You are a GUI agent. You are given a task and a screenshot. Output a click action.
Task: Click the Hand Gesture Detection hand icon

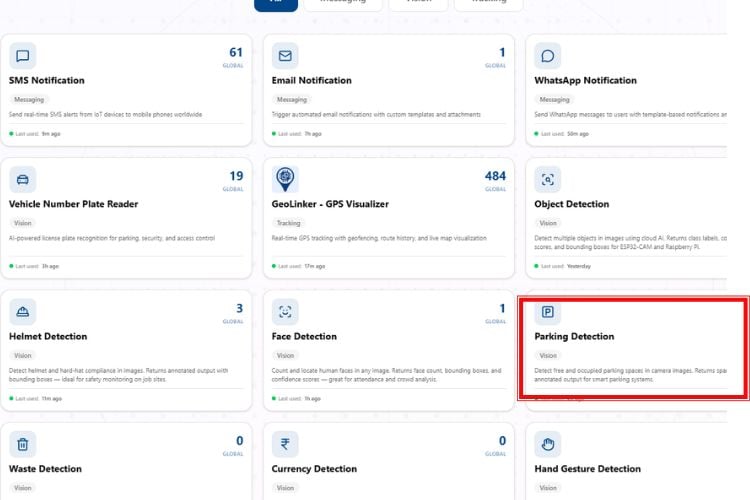click(x=548, y=444)
